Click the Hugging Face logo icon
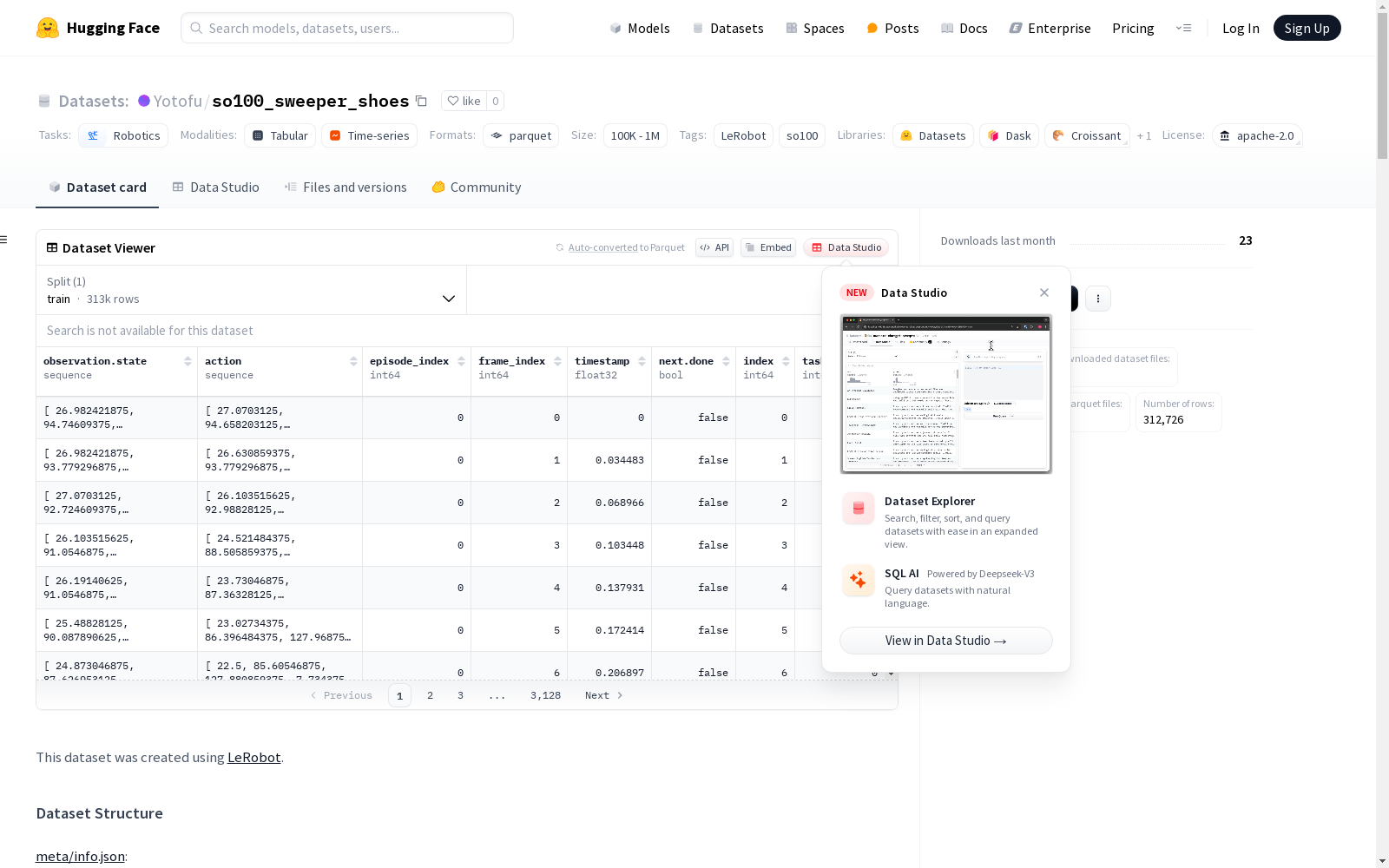Image resolution: width=1389 pixels, height=868 pixels. click(x=48, y=28)
